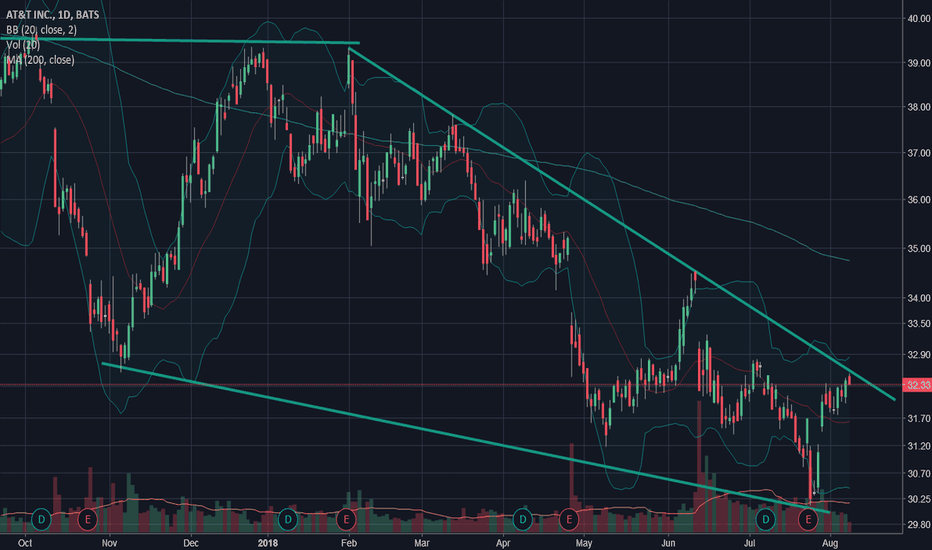Click the current price label 32.33

tap(917, 385)
